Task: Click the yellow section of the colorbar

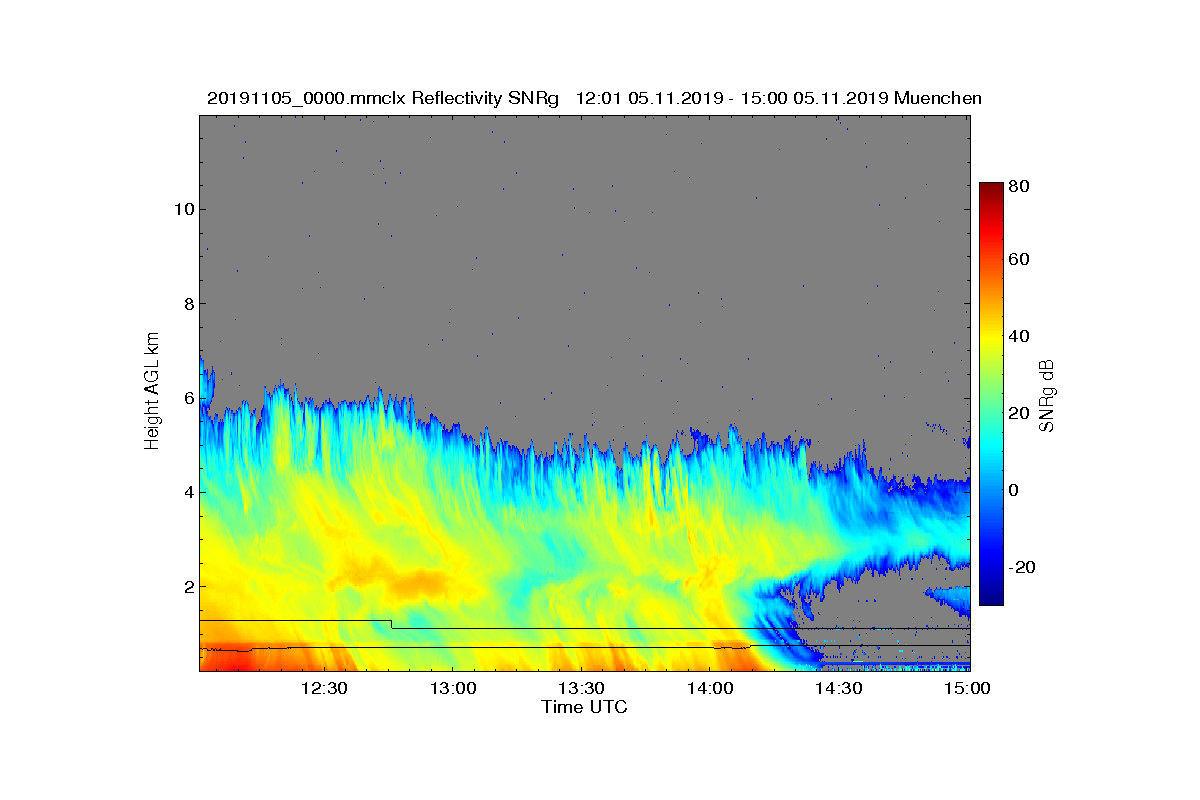Action: point(991,340)
